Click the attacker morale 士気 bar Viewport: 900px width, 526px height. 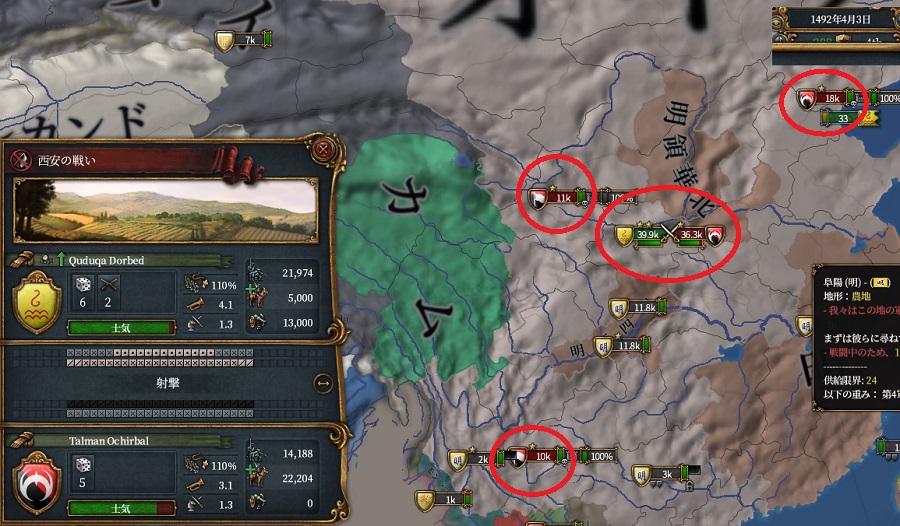[x=121, y=328]
